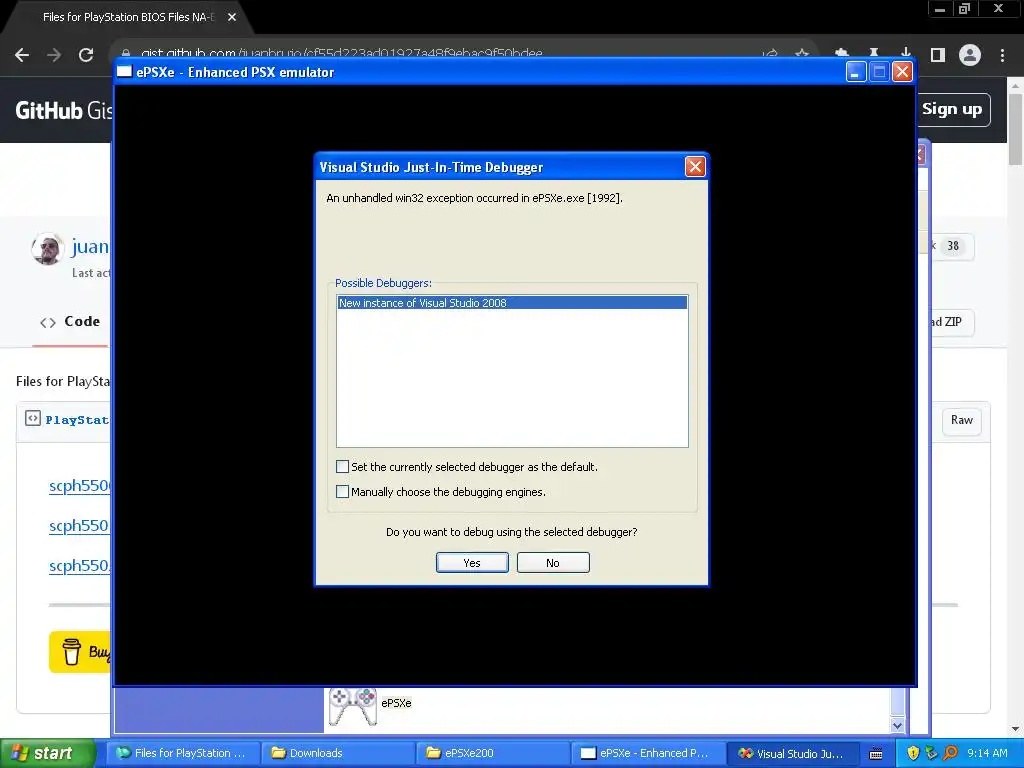Switch to 'ePSXe - Enhanced P...' taskbar button

pos(648,753)
